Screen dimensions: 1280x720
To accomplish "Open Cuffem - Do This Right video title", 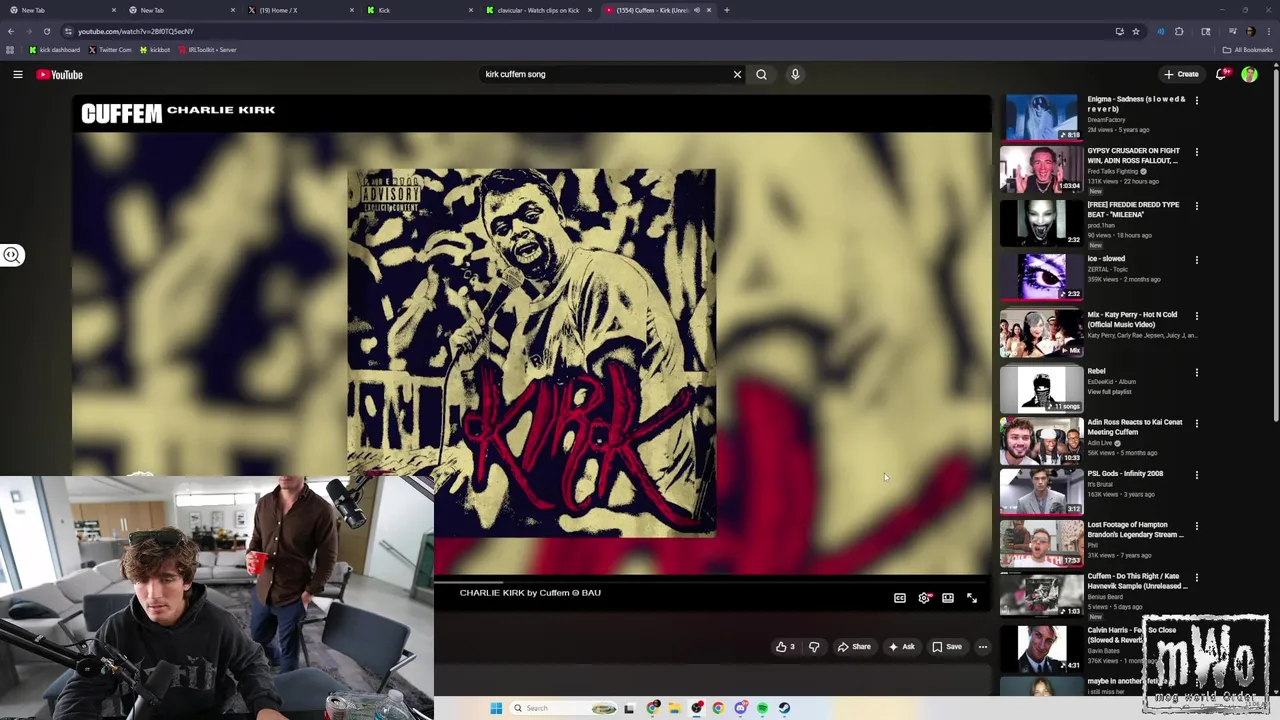I will [1135, 582].
